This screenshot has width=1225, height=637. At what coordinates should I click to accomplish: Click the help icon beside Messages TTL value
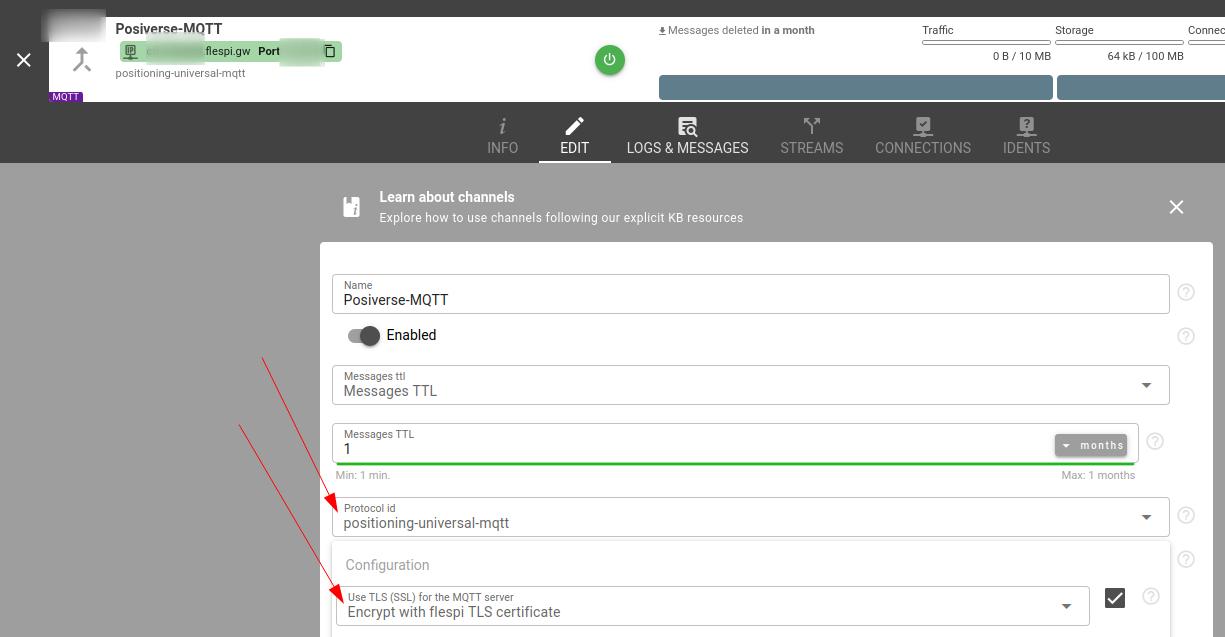(1155, 441)
